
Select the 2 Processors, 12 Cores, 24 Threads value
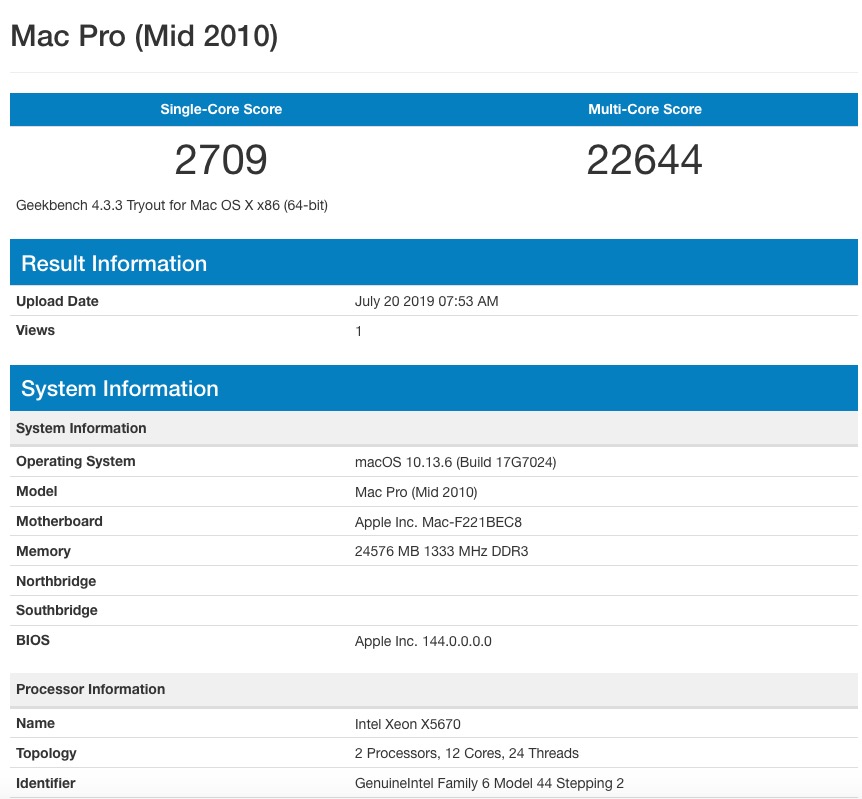pyautogui.click(x=467, y=753)
